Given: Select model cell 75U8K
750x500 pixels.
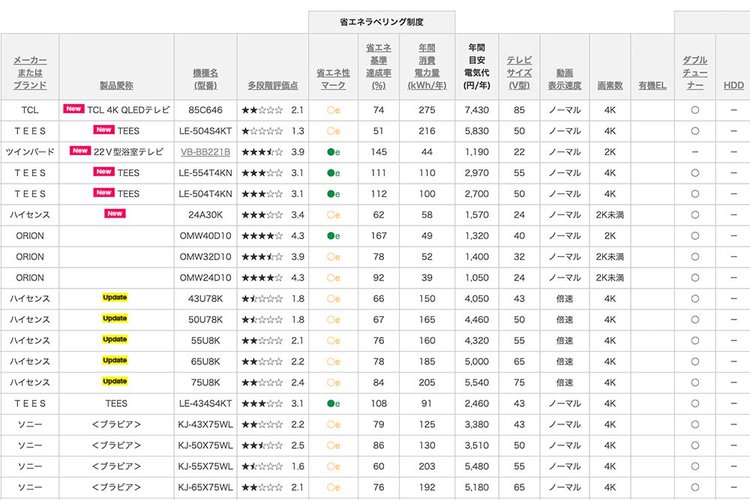Looking at the screenshot, I should [x=205, y=383].
